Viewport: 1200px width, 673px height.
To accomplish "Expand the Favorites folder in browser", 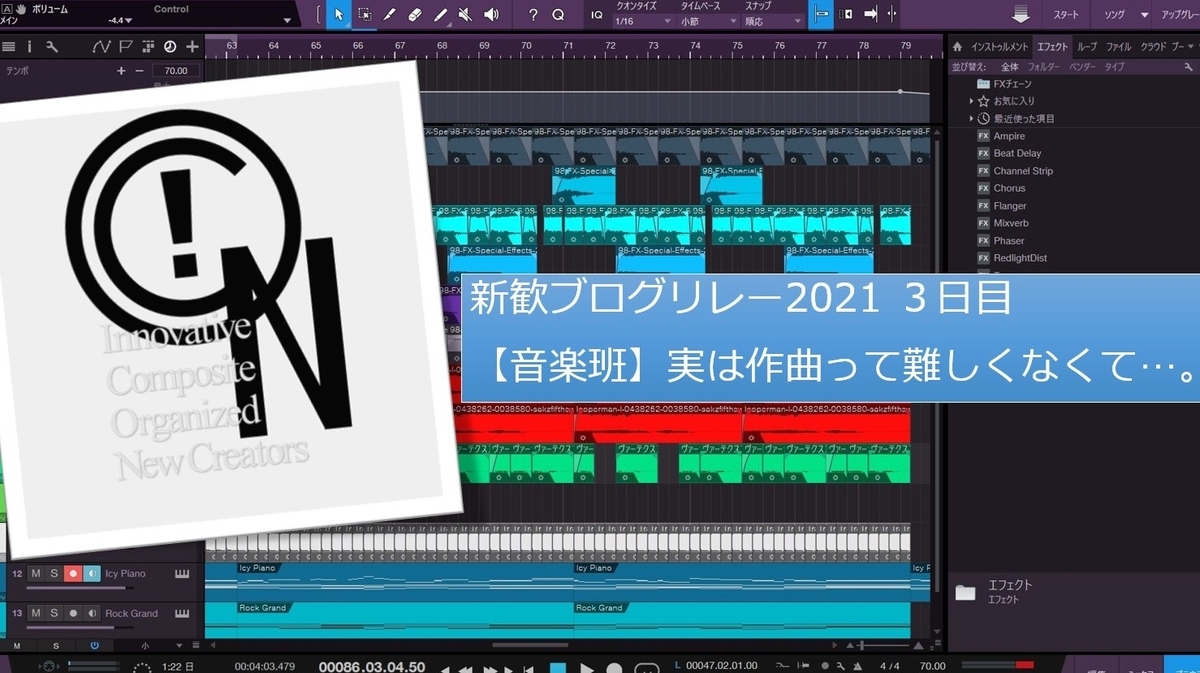I will pyautogui.click(x=971, y=101).
